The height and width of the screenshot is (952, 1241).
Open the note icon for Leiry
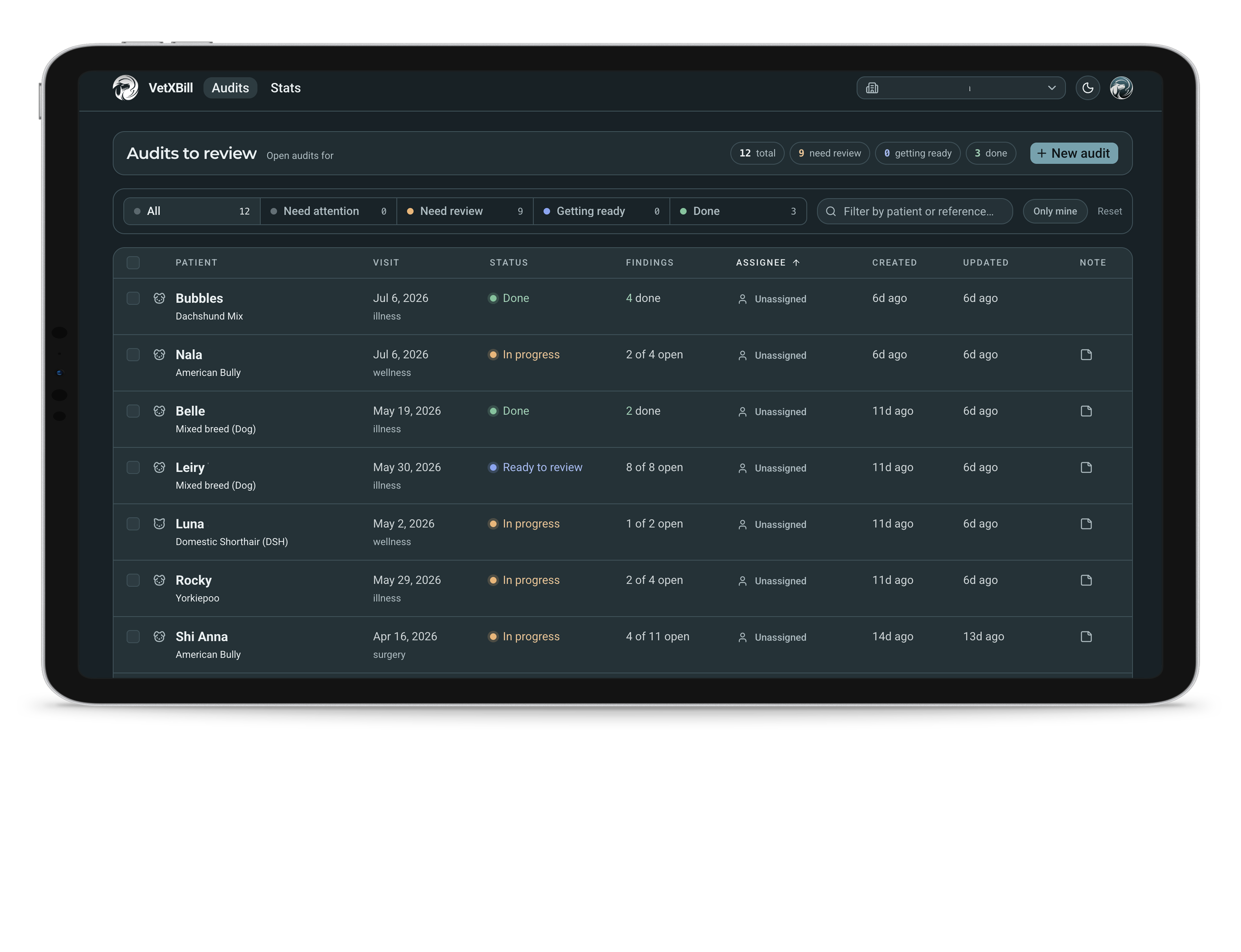pos(1086,467)
